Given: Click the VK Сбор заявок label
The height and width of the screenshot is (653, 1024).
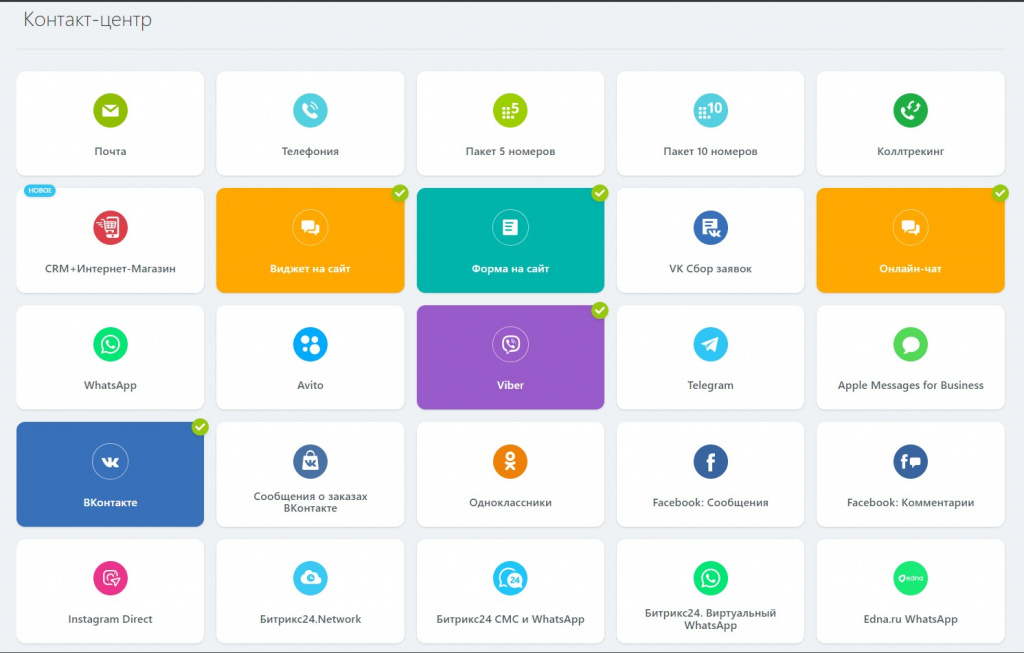Looking at the screenshot, I should coord(711,268).
